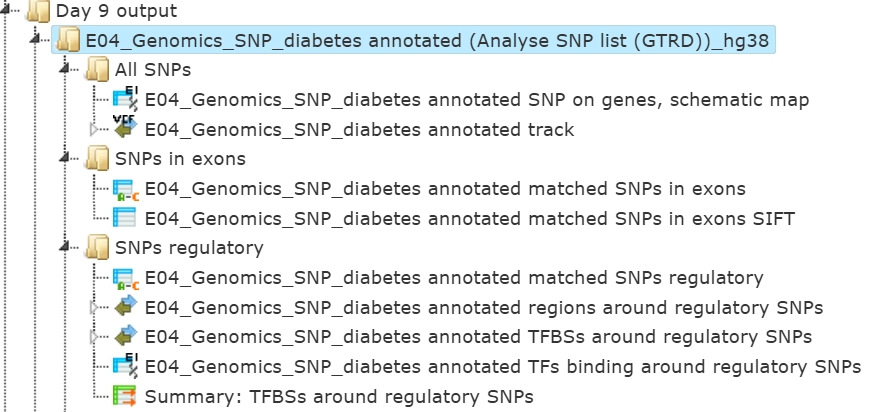Select matched SNPs in exons SIFT entry
Image resolution: width=889 pixels, height=412 pixels.
[x=470, y=218]
